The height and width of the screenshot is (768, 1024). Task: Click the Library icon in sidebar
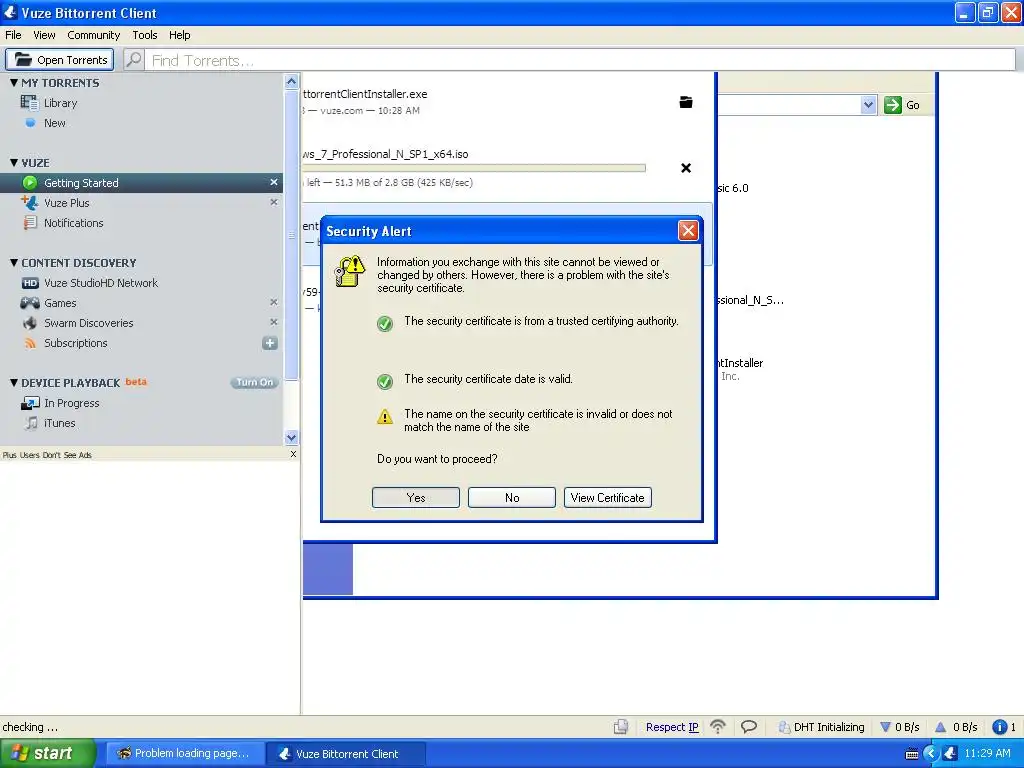click(x=29, y=103)
